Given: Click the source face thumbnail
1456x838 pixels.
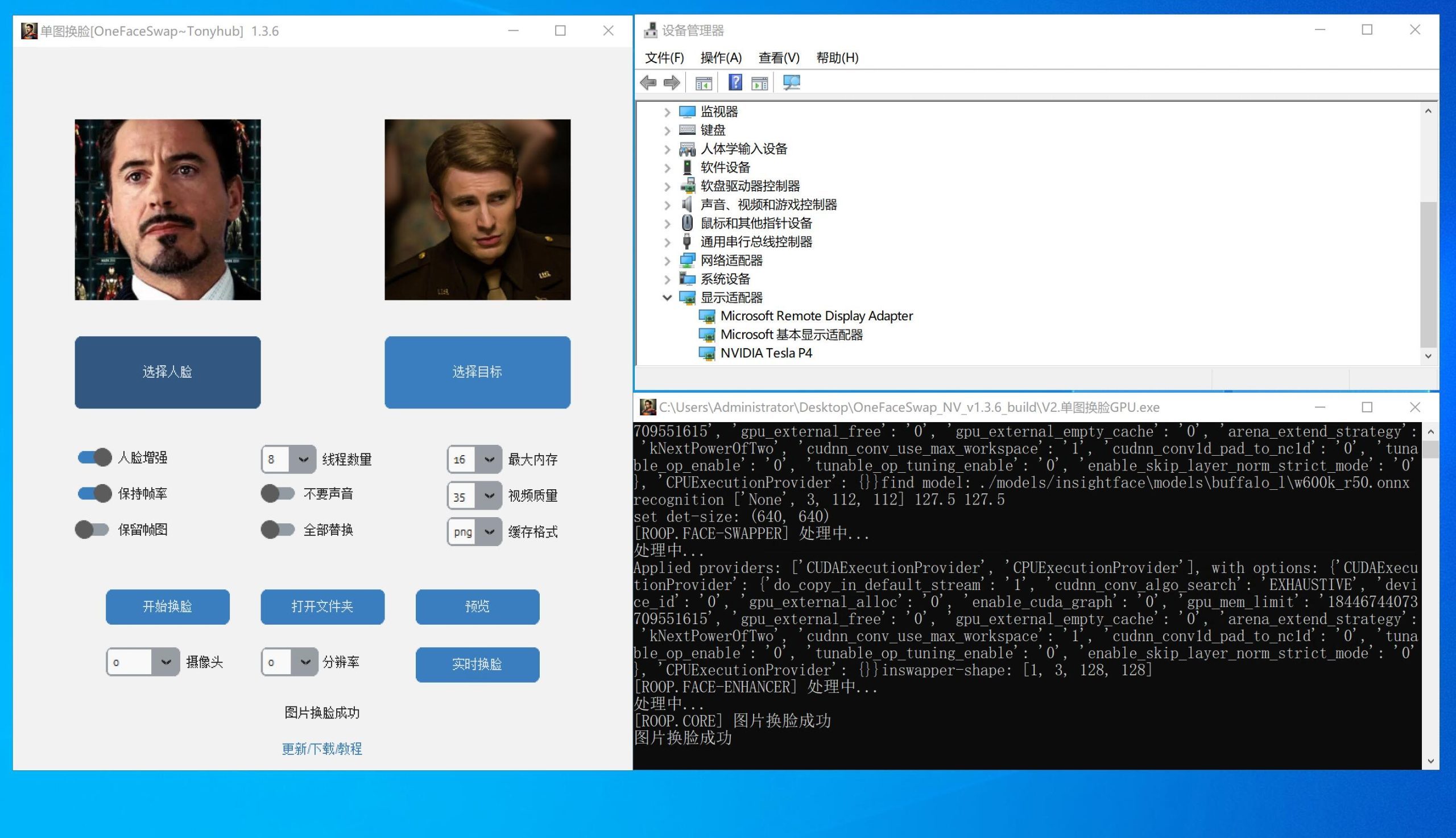Looking at the screenshot, I should tap(167, 209).
